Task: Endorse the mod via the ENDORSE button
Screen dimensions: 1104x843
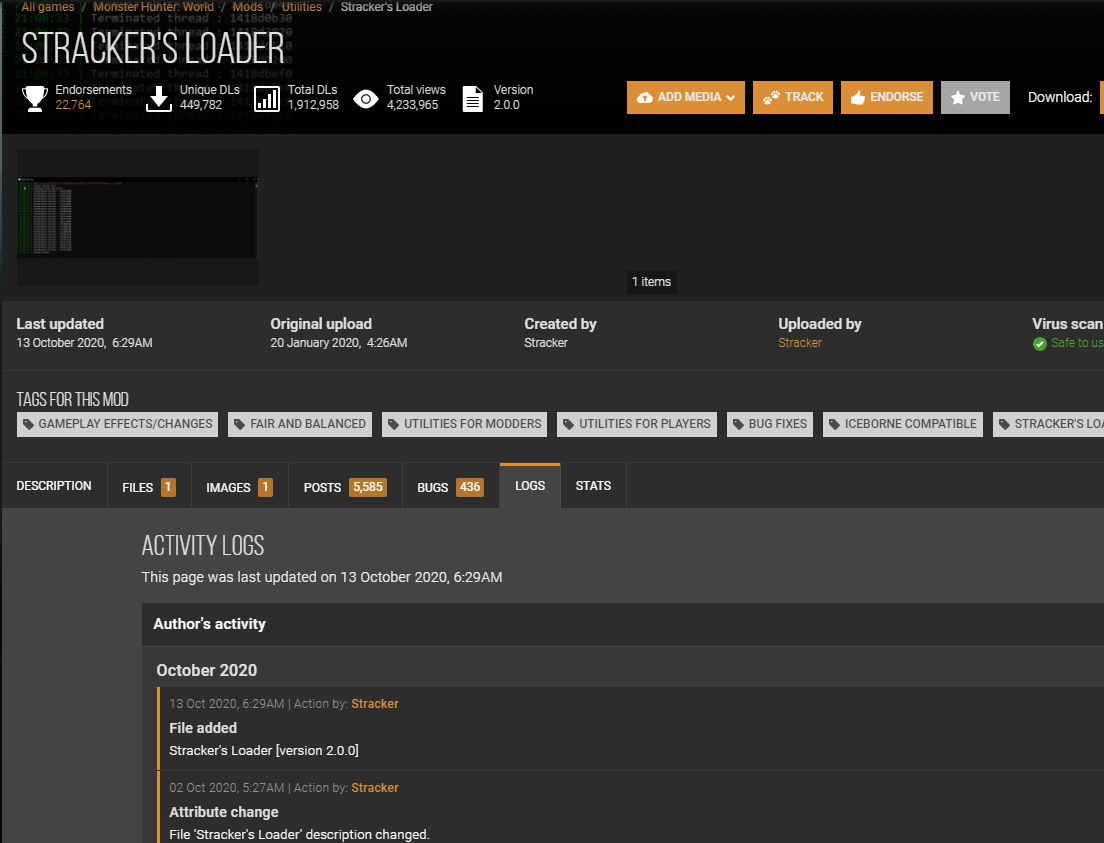Action: coord(886,97)
